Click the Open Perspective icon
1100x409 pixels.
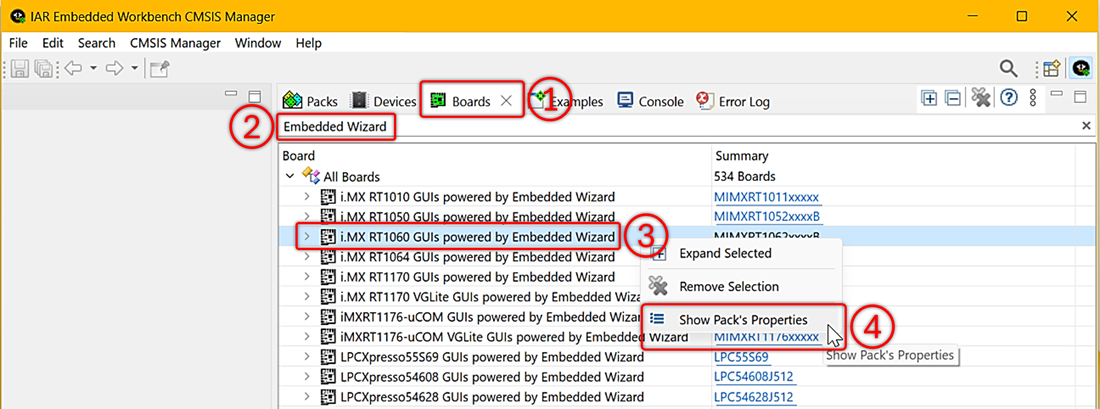(x=1051, y=68)
